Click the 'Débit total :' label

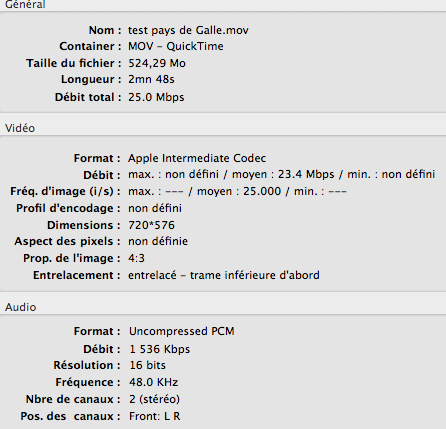[88, 97]
